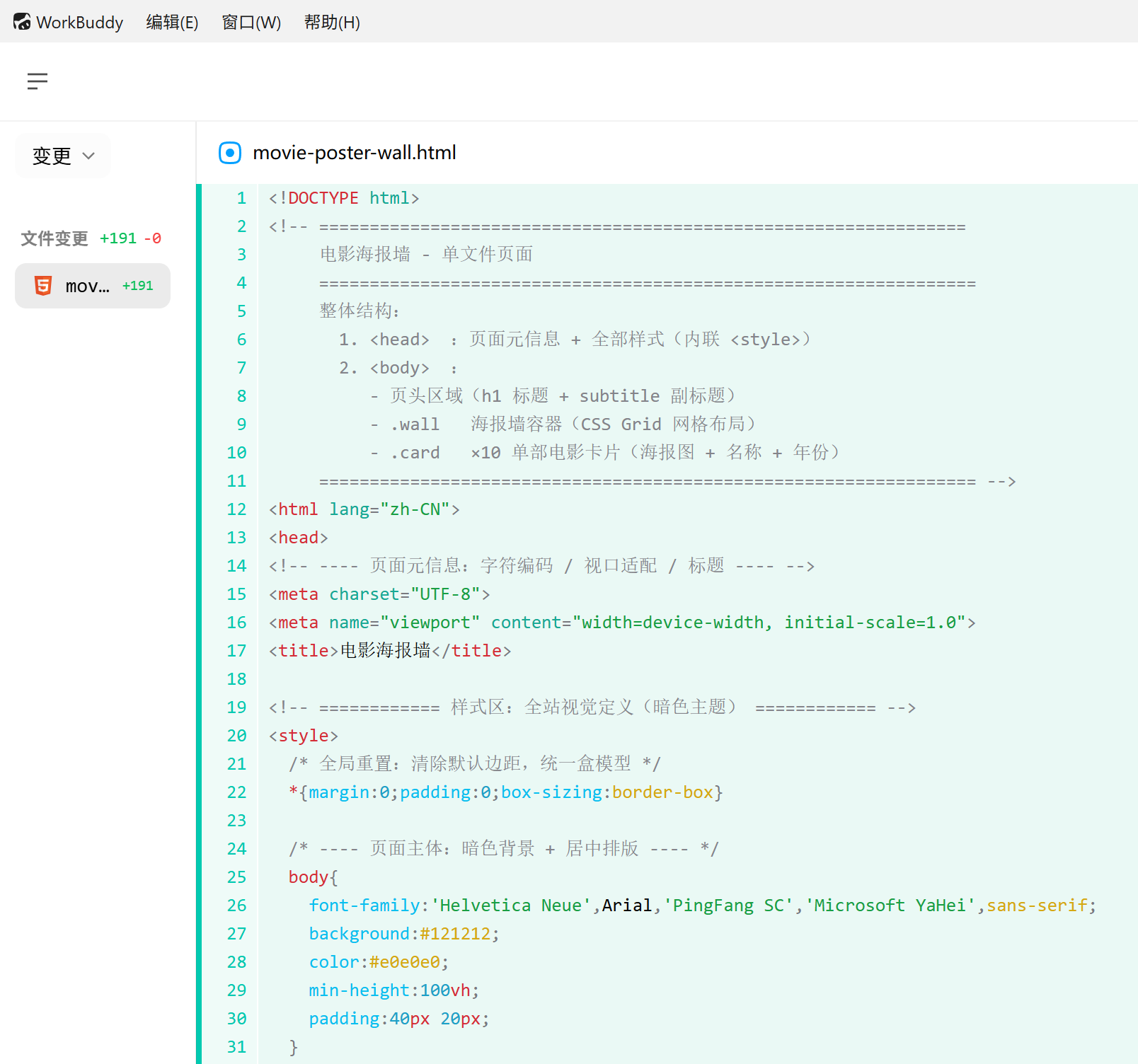
Task: Open the WorkBuddy menu
Action: coord(79,22)
